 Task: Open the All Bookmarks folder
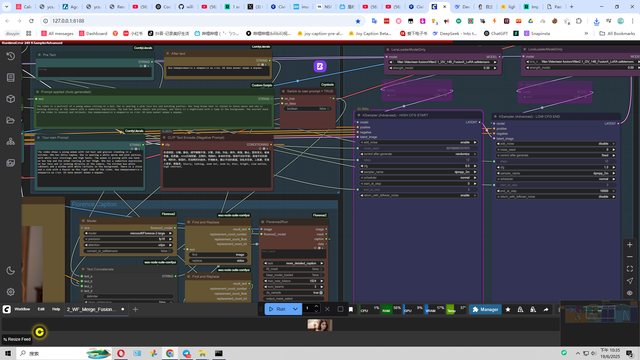click(617, 33)
